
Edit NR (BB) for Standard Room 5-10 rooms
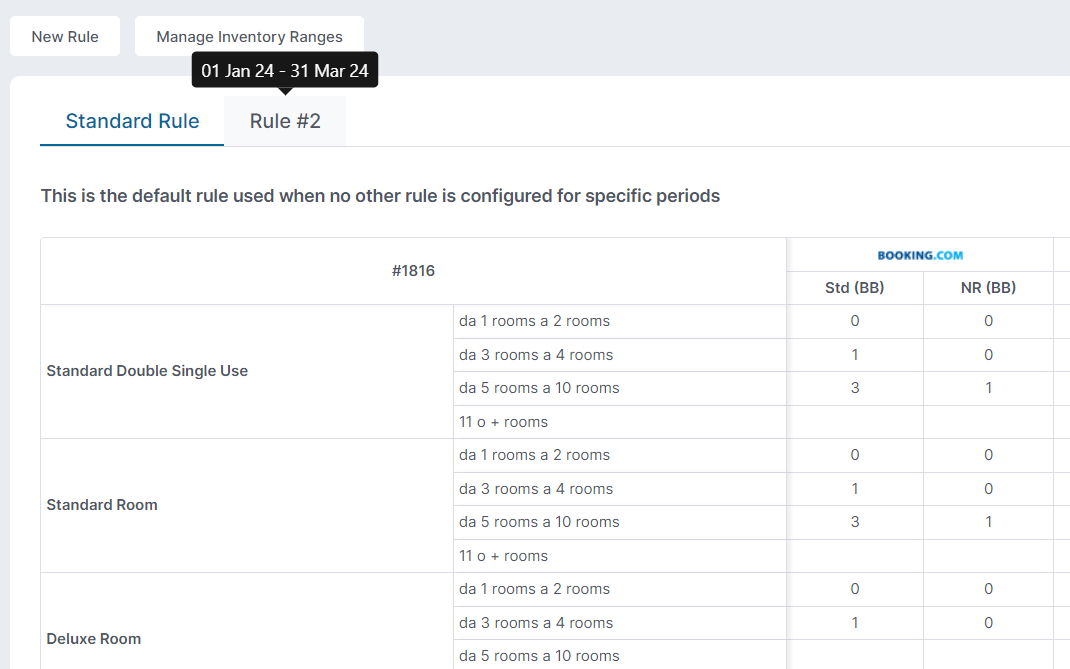988,522
